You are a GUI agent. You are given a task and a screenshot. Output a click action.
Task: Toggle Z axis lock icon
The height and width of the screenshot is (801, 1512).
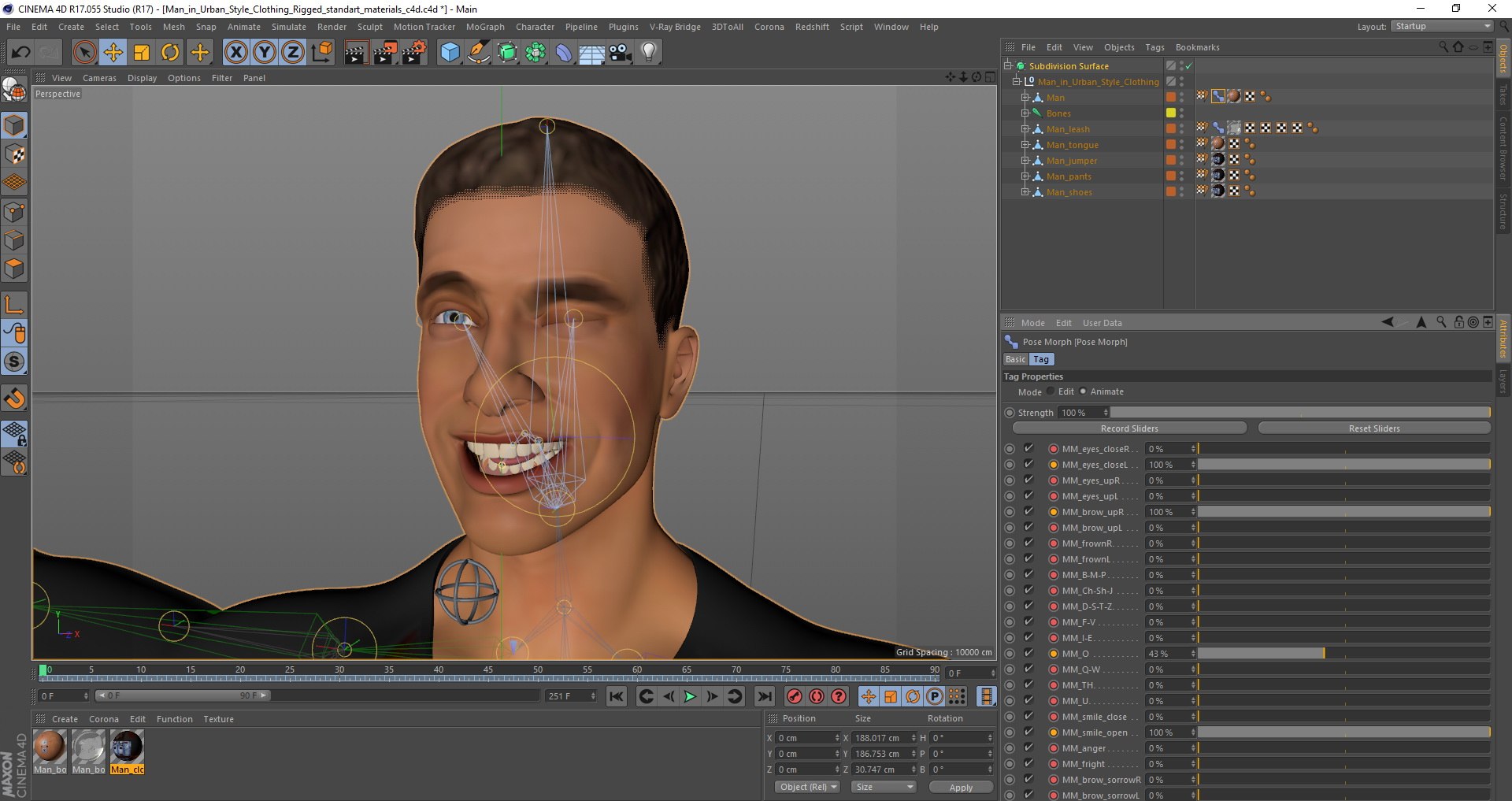(293, 53)
